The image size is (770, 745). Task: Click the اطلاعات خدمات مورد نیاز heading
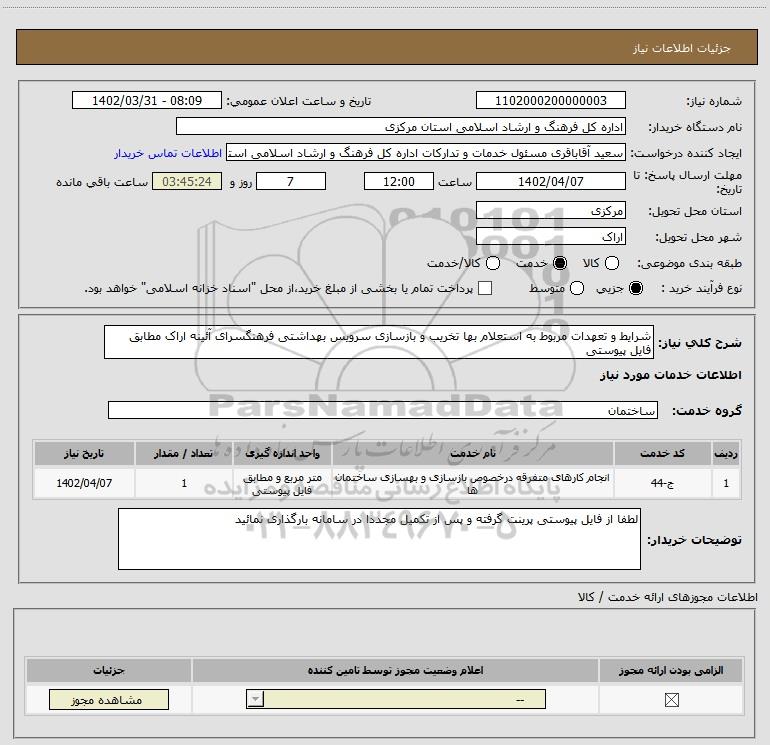pyautogui.click(x=670, y=375)
